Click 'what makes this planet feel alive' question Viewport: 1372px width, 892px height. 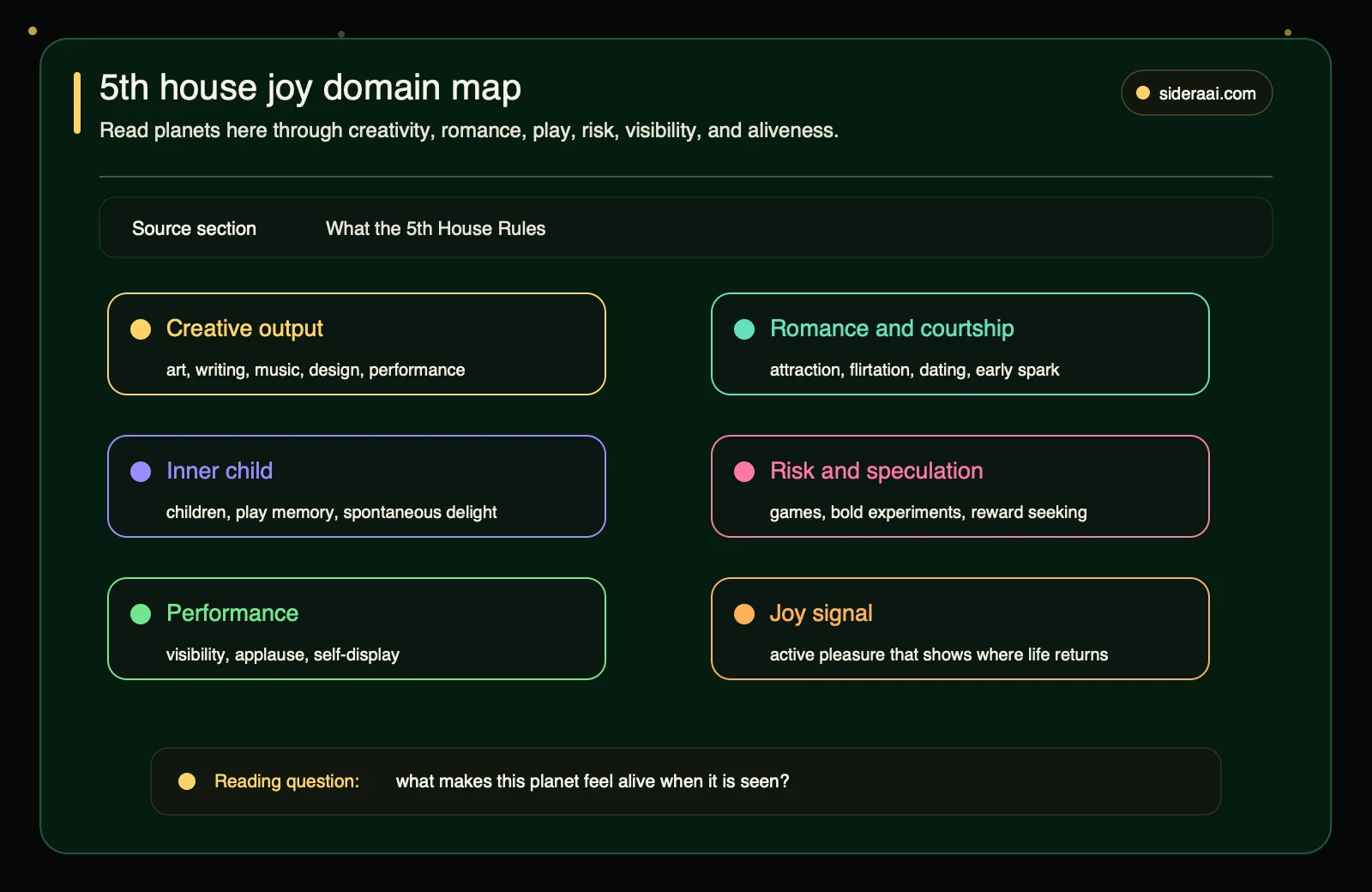pos(593,781)
